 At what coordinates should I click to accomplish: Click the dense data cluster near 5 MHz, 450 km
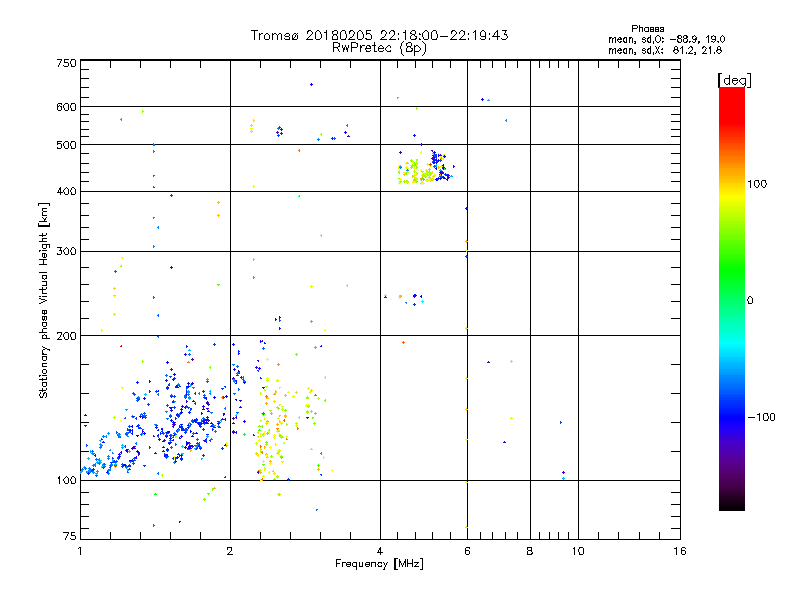point(426,167)
